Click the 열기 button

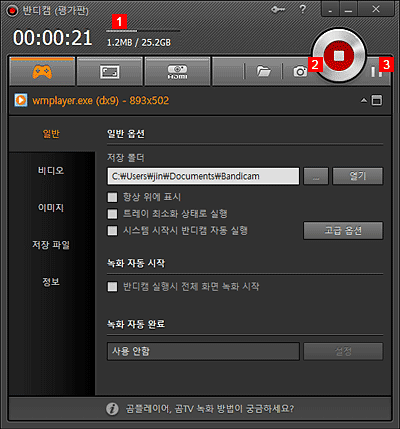coord(358,176)
